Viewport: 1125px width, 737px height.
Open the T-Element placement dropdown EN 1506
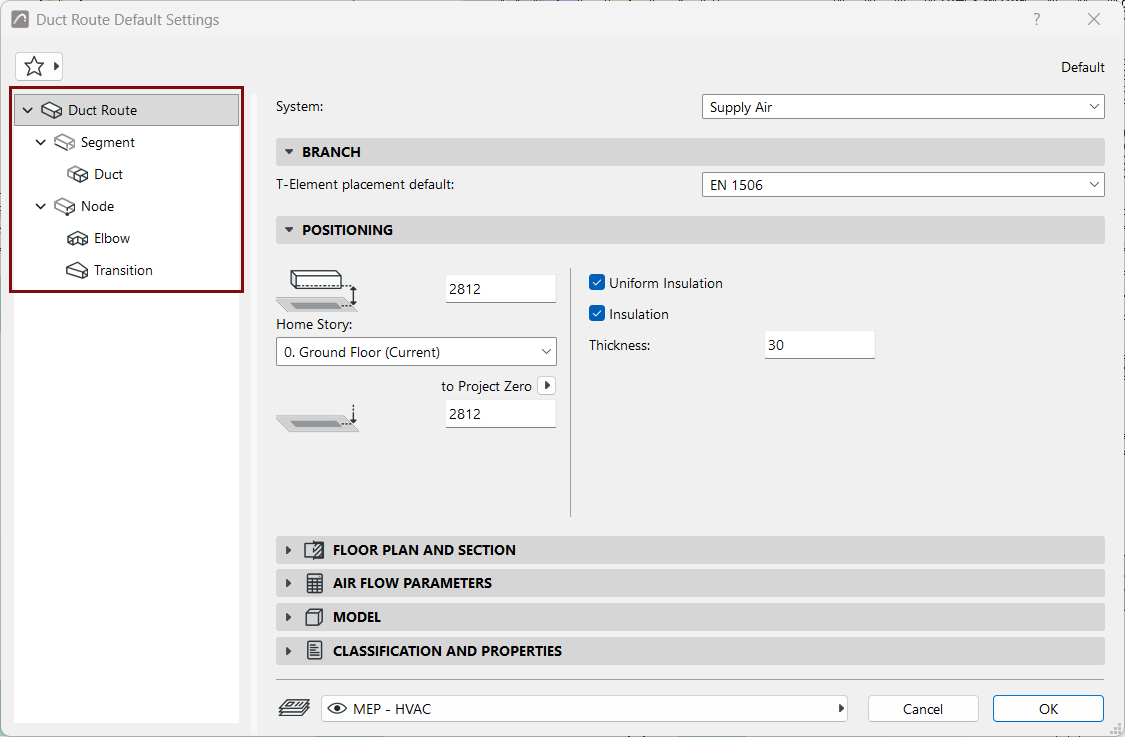(x=903, y=185)
